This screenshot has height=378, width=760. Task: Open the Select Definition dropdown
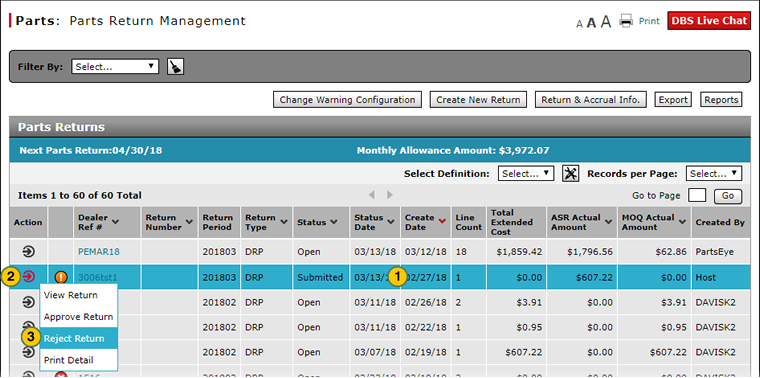(x=526, y=173)
